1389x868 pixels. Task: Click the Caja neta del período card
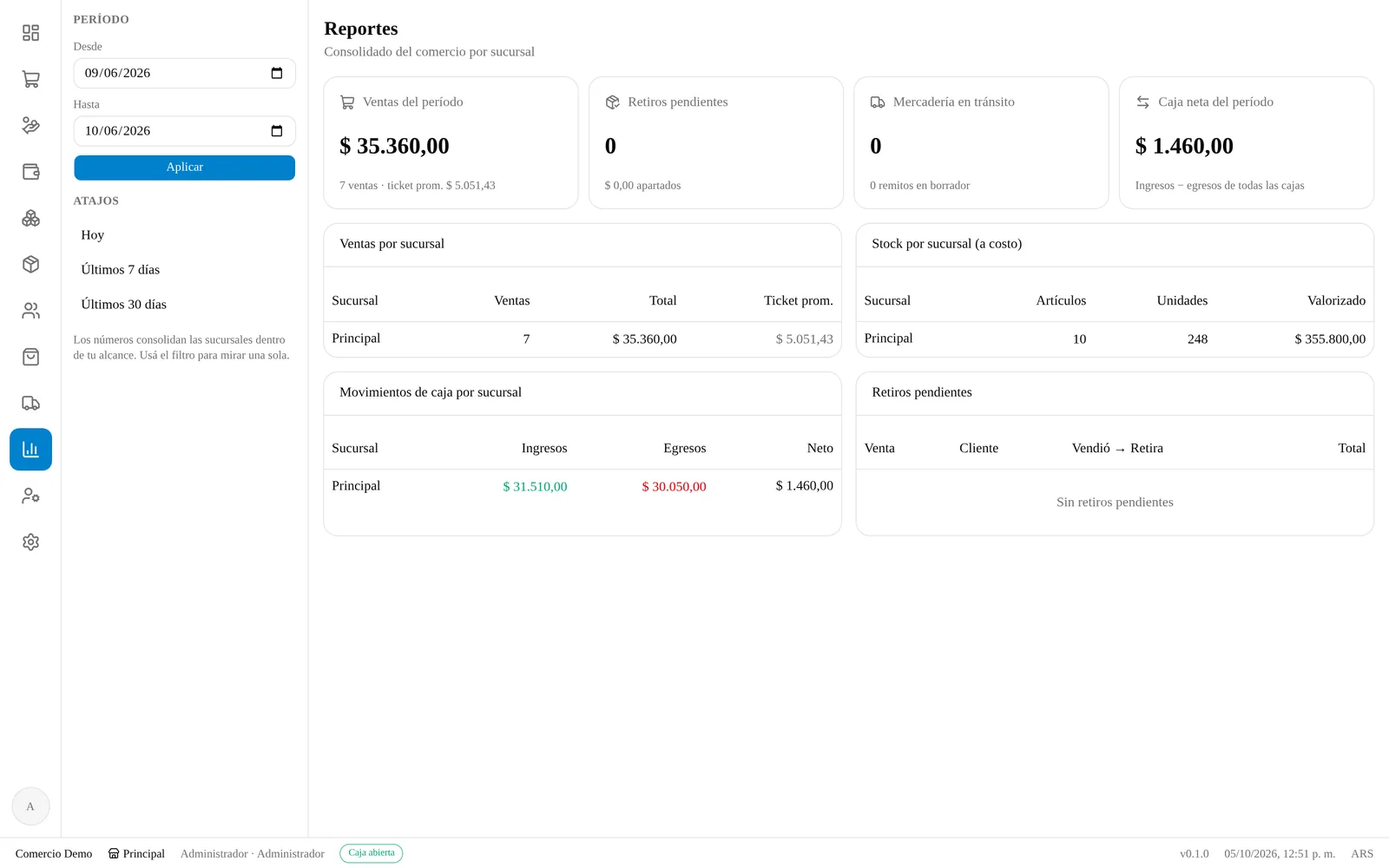click(1247, 143)
